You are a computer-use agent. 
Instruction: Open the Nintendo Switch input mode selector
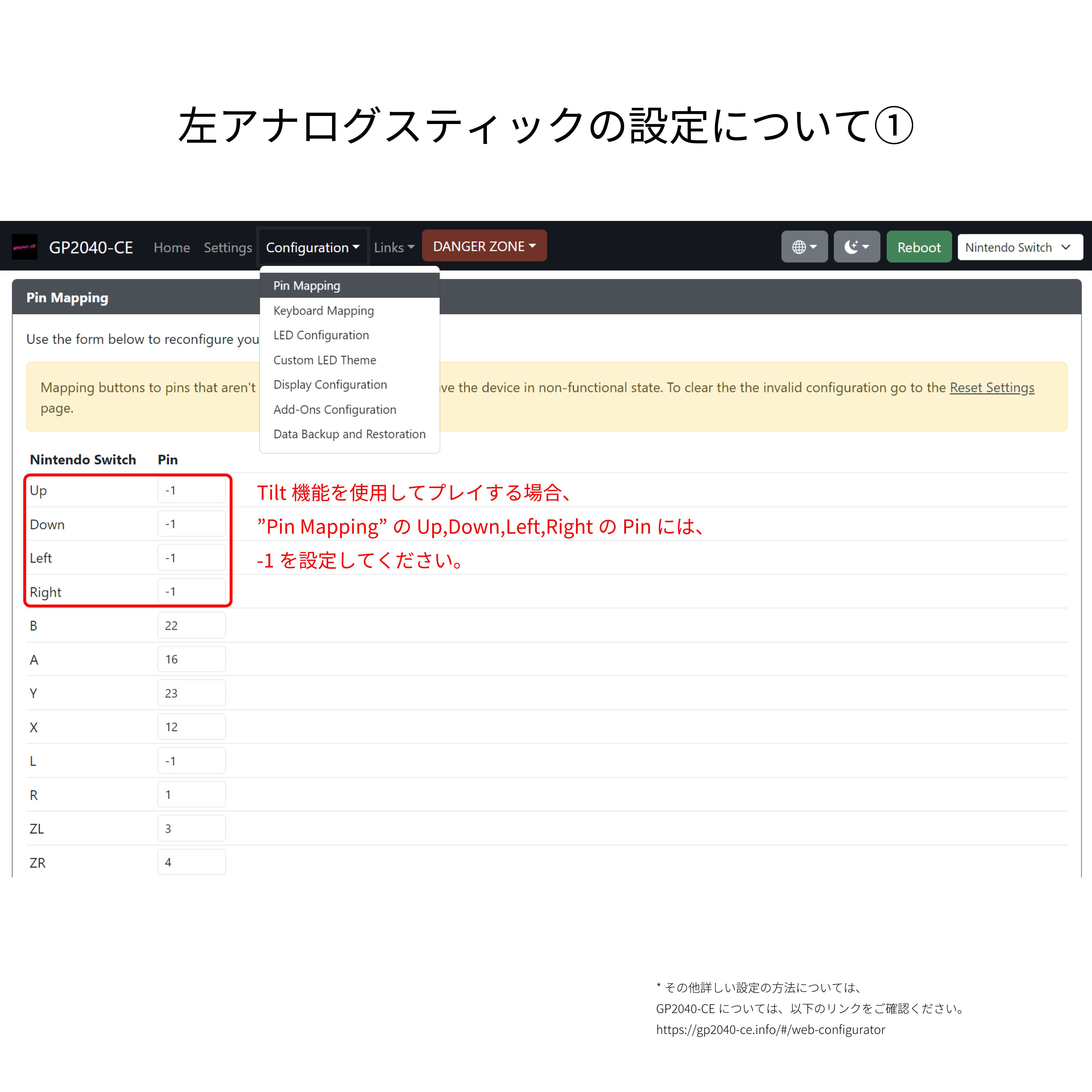[1019, 247]
